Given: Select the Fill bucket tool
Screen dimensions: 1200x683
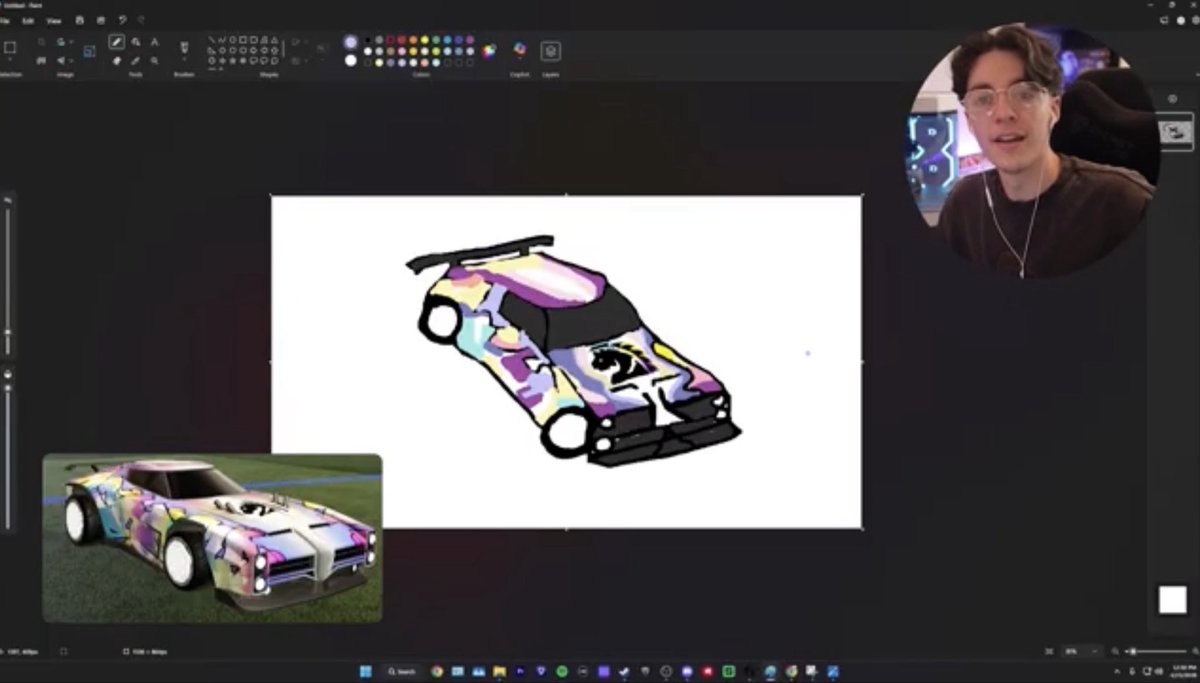Looking at the screenshot, I should [135, 42].
